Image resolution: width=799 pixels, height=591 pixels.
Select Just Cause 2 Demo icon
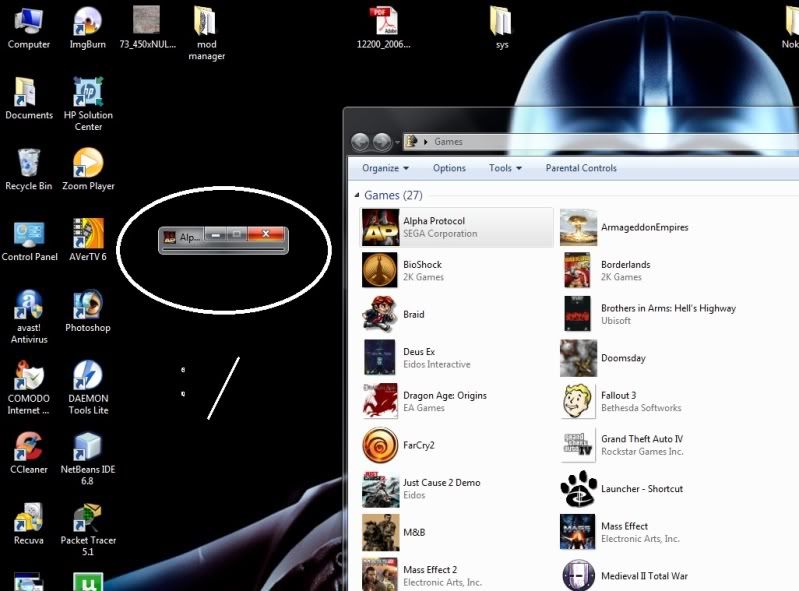380,489
